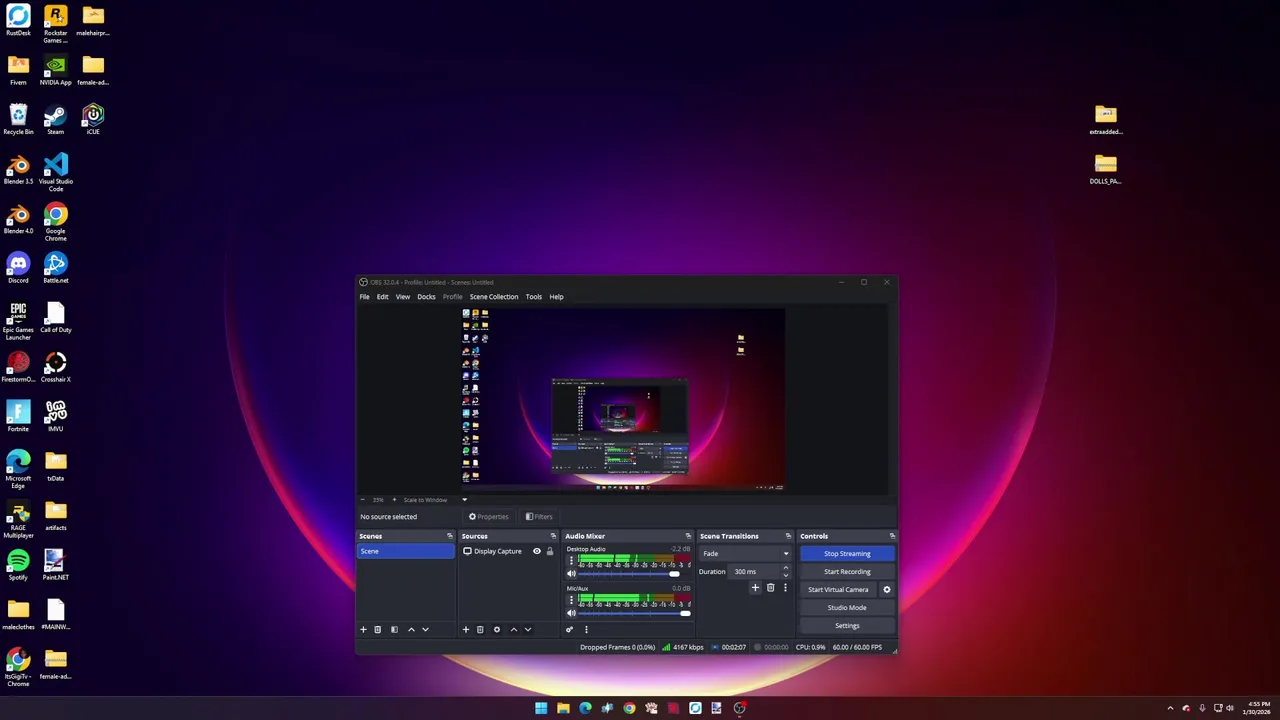
Task: Mute Desktop Audio speaker icon
Action: (571, 574)
